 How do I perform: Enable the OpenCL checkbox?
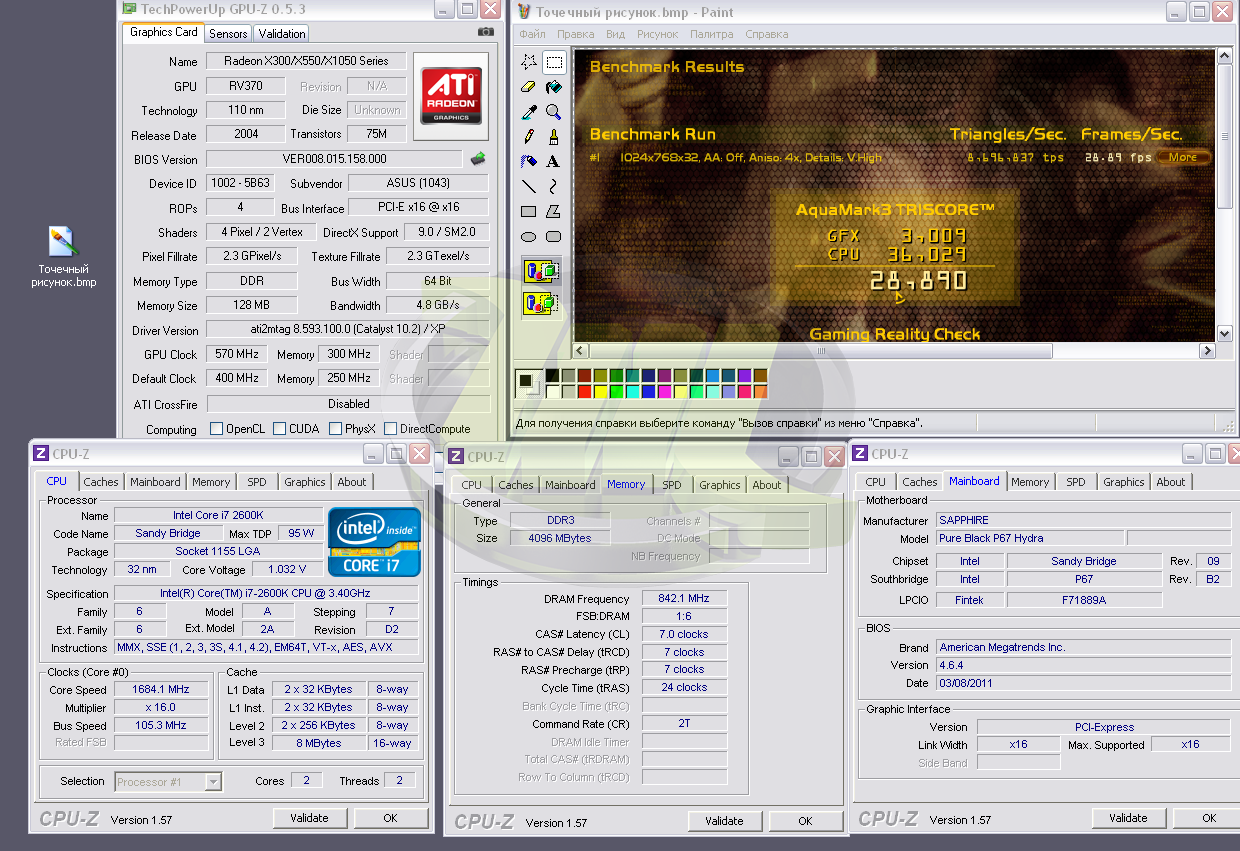(x=216, y=429)
